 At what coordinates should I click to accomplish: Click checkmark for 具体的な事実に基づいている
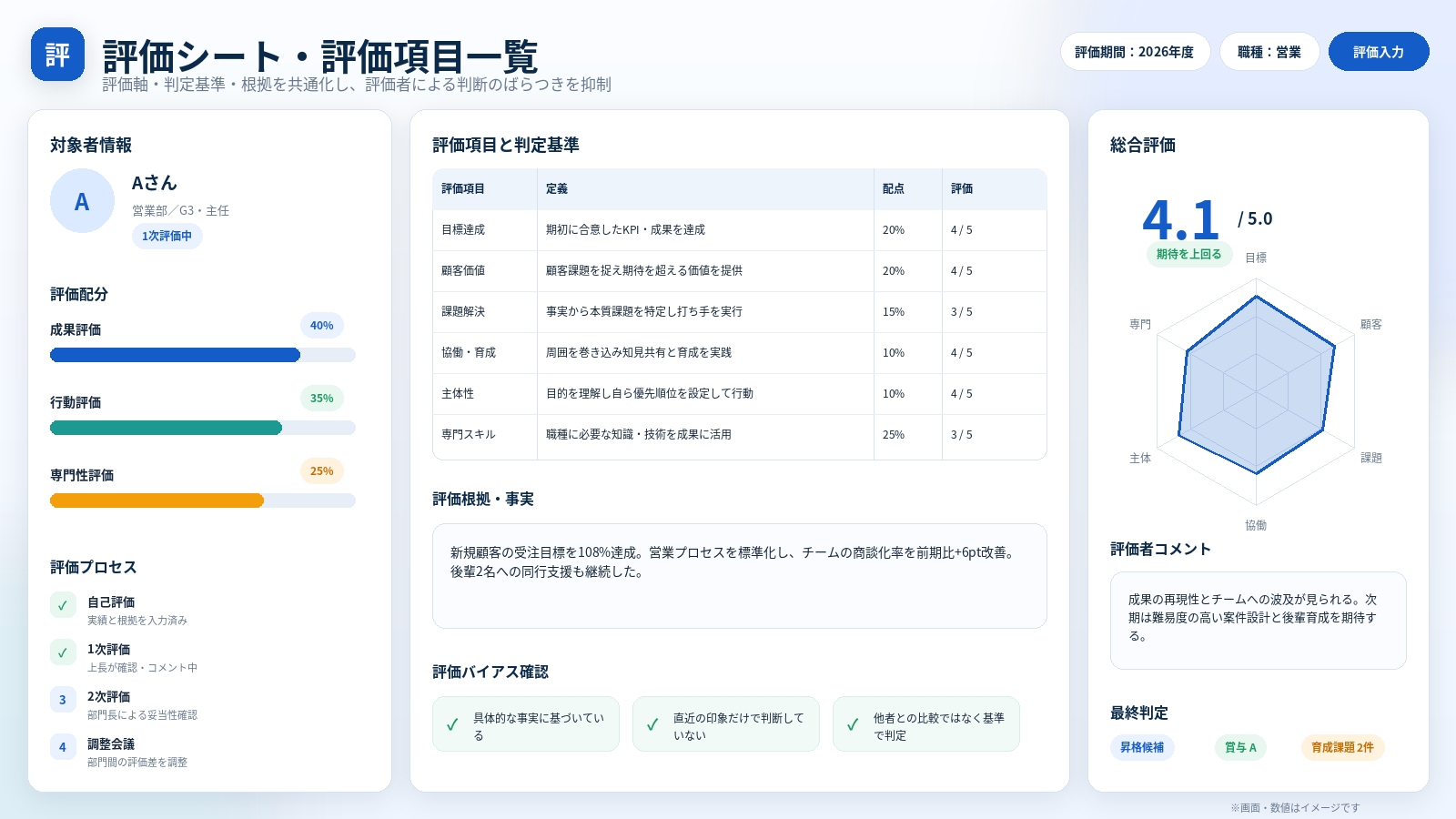click(x=452, y=725)
